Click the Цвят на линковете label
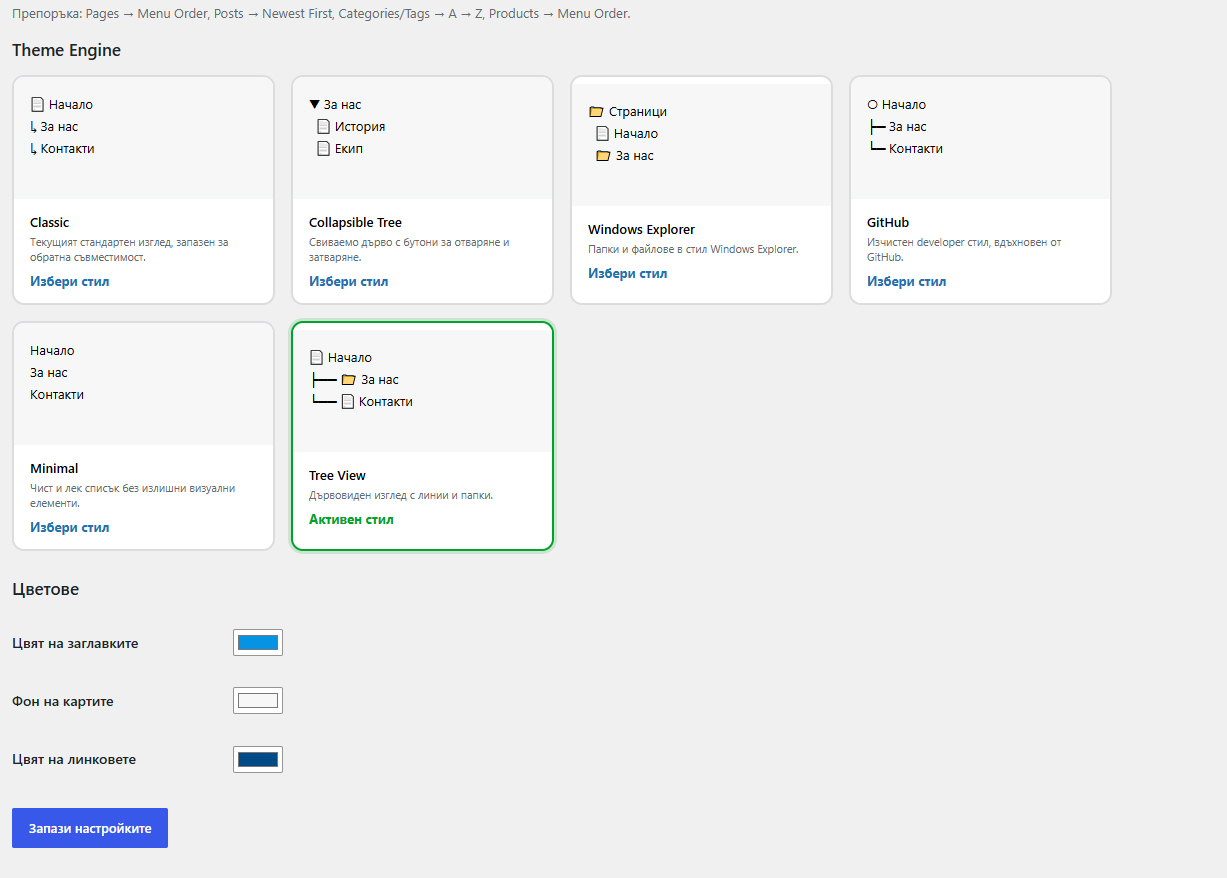This screenshot has width=1227, height=878. (74, 759)
